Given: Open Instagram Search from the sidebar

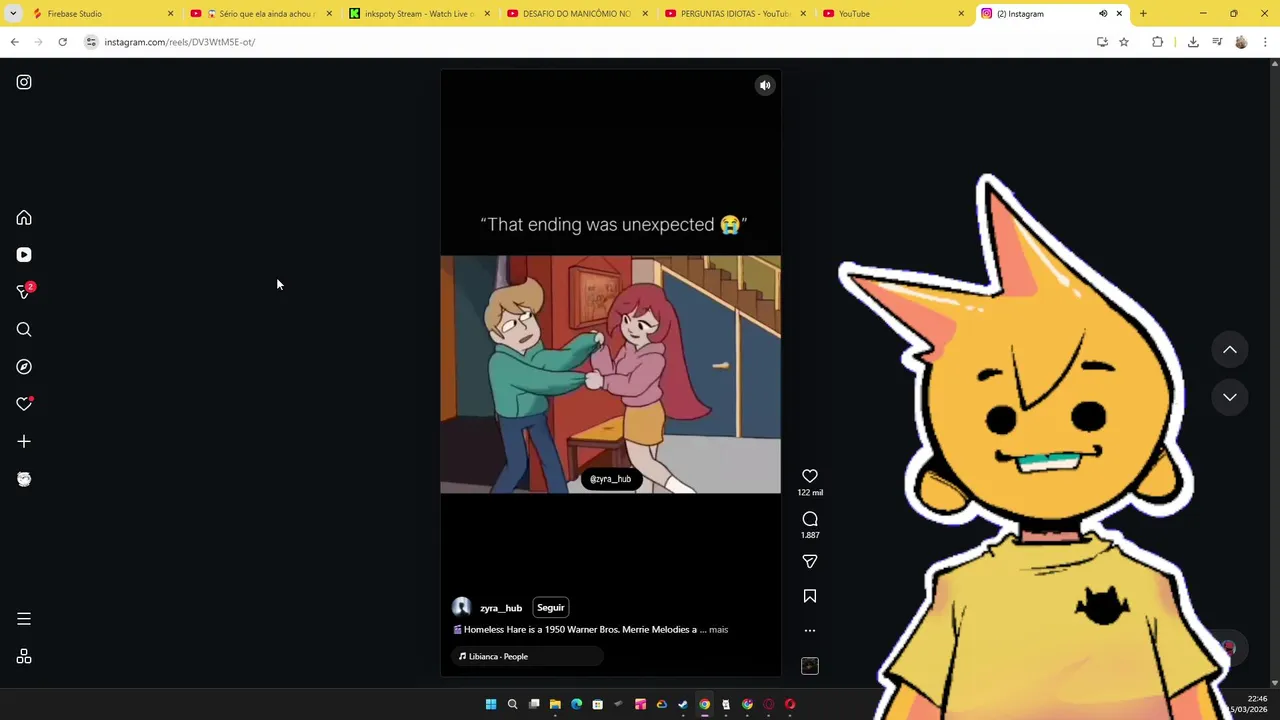Looking at the screenshot, I should [24, 329].
